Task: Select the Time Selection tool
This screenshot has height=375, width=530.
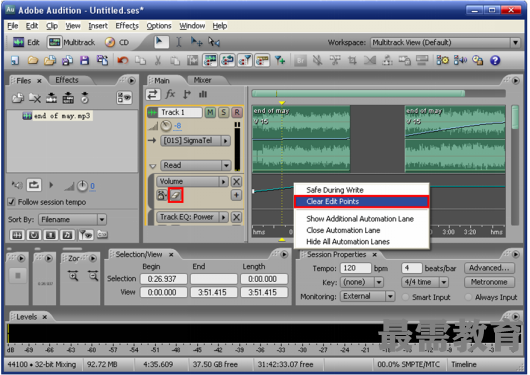Action: pyautogui.click(x=179, y=42)
